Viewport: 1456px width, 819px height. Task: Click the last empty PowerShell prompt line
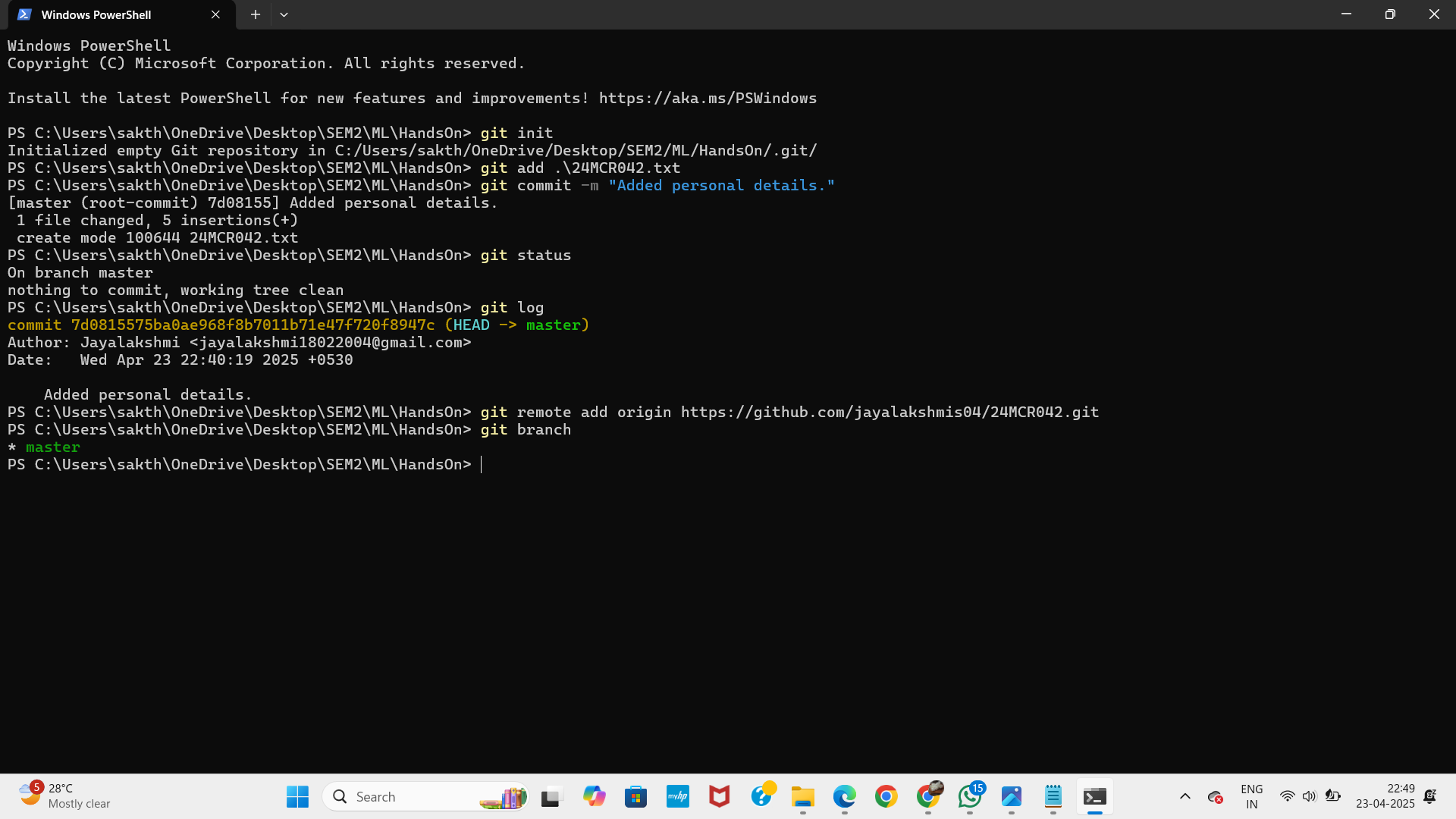pyautogui.click(x=244, y=464)
